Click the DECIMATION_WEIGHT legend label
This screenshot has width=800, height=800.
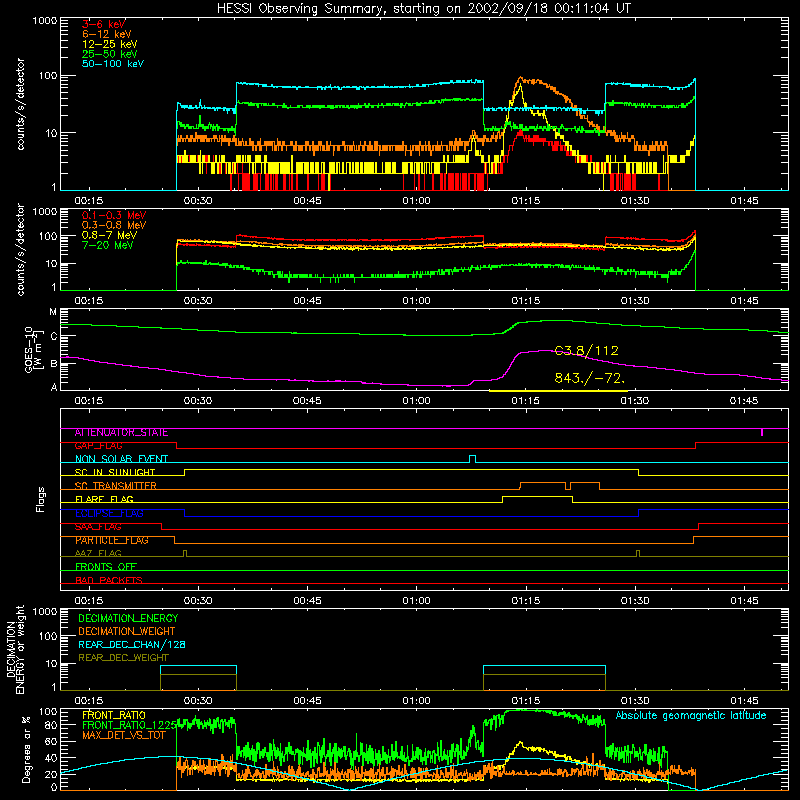[127, 631]
